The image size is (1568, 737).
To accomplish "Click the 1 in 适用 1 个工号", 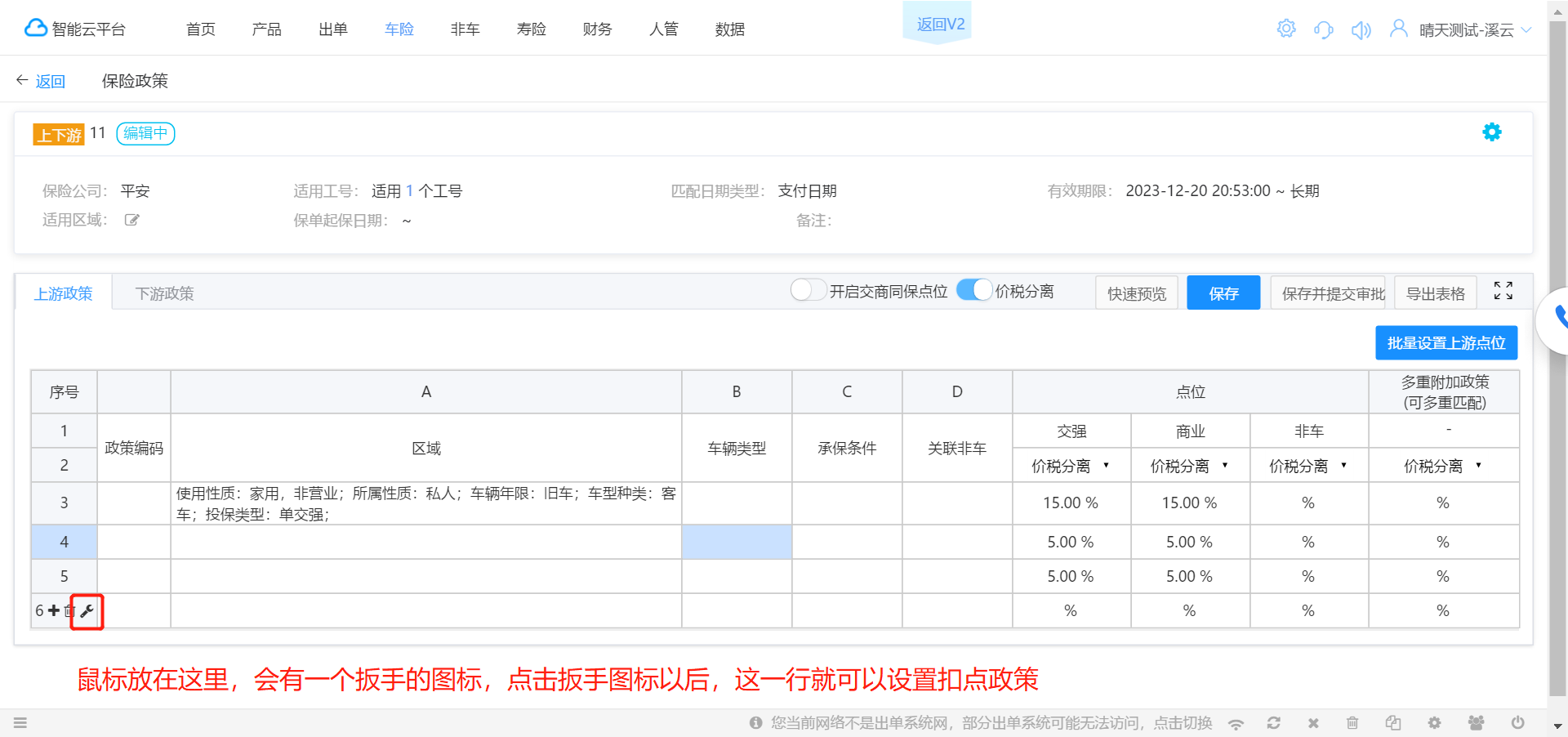I will pos(410,191).
